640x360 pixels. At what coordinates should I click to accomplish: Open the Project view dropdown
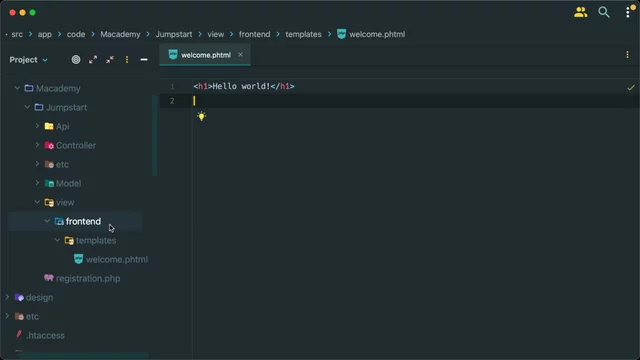pos(28,60)
